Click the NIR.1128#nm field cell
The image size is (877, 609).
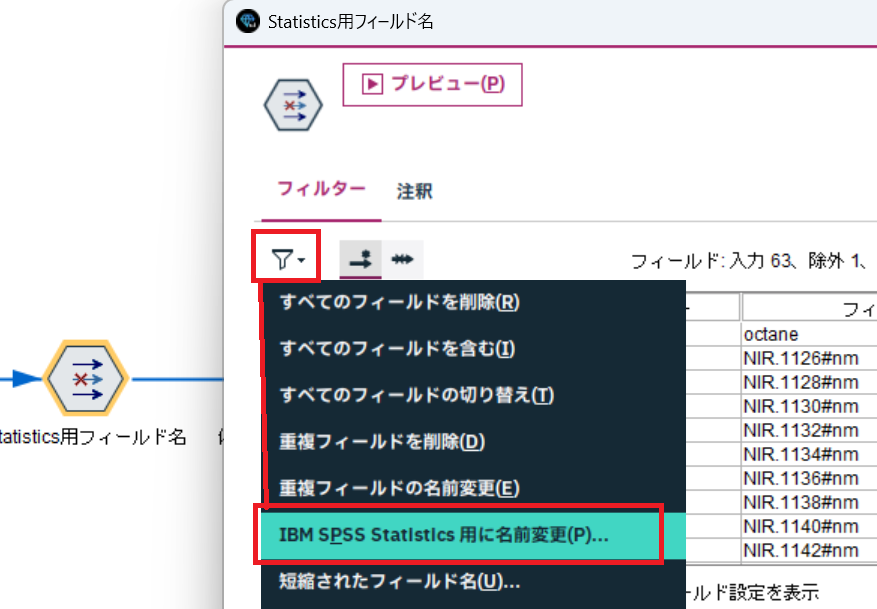809,382
